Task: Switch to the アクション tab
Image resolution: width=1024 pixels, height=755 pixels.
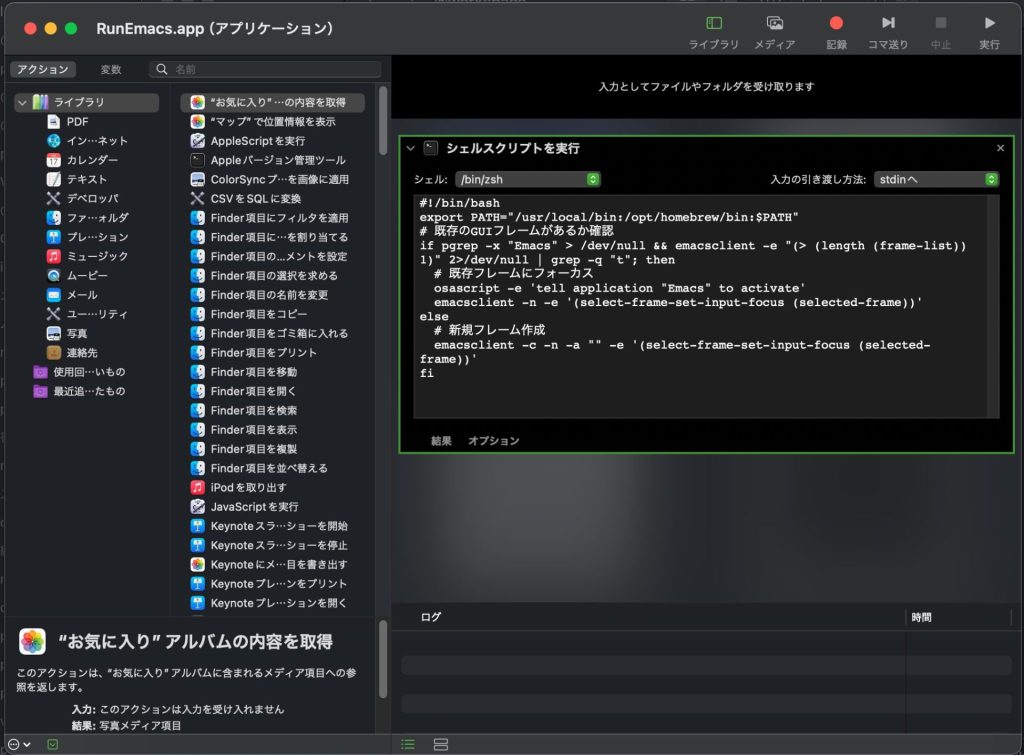Action: tap(42, 69)
